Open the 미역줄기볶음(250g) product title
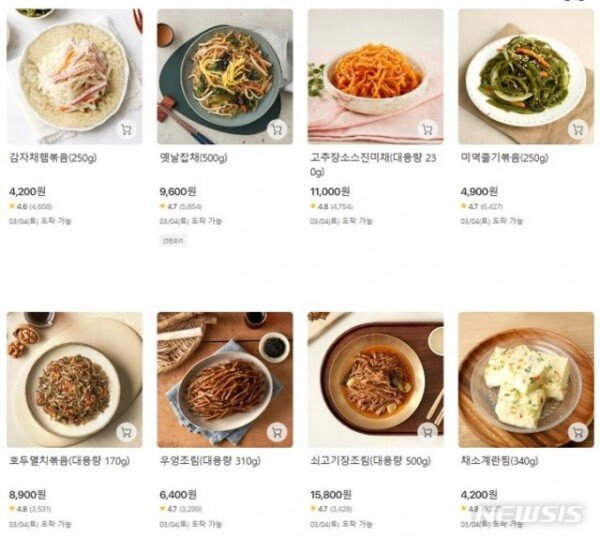 [x=504, y=158]
